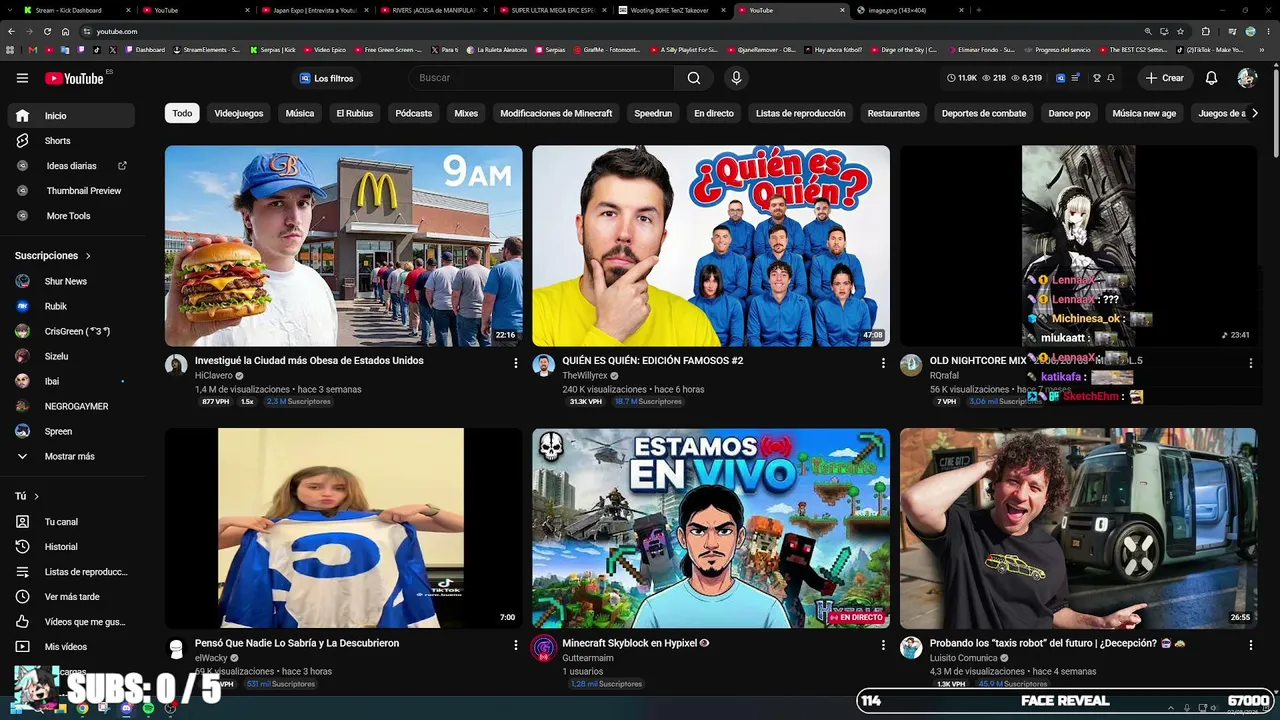Screen dimensions: 1280x720
Task: Open Inicio in the sidebar
Action: 69,116
